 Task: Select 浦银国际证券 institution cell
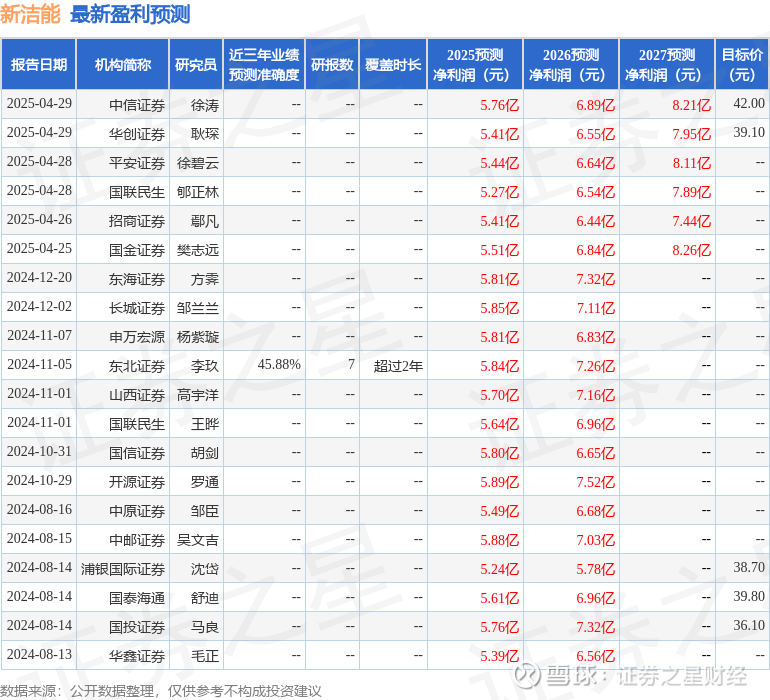pos(123,569)
